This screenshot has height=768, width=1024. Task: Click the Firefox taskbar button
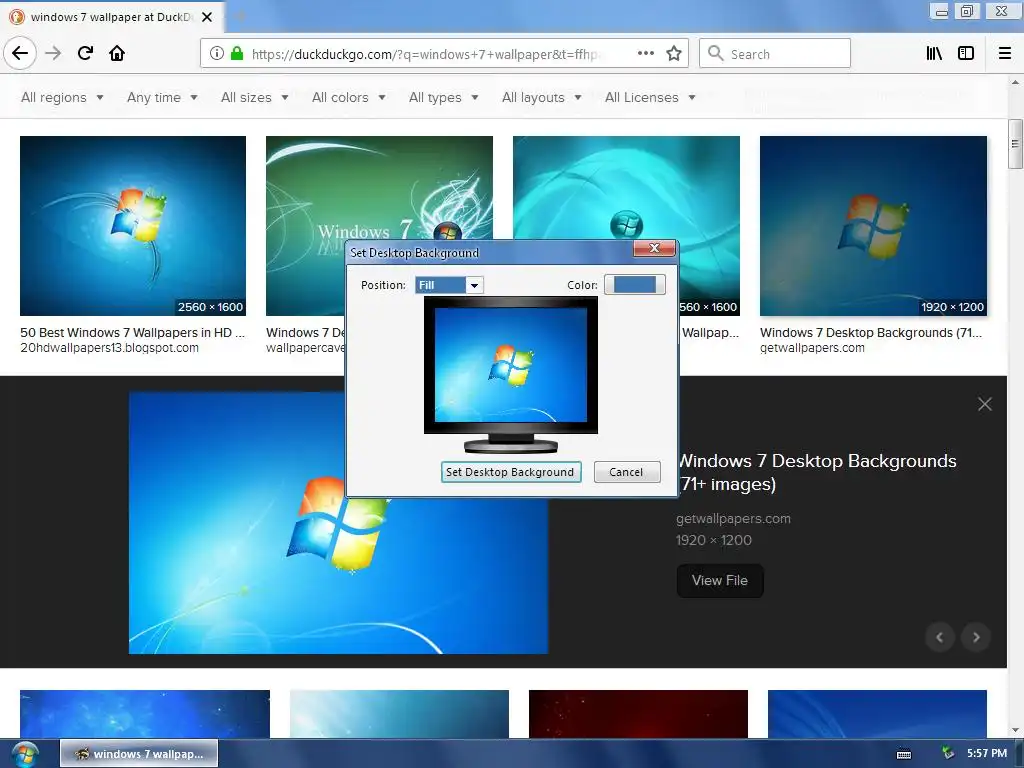click(139, 754)
